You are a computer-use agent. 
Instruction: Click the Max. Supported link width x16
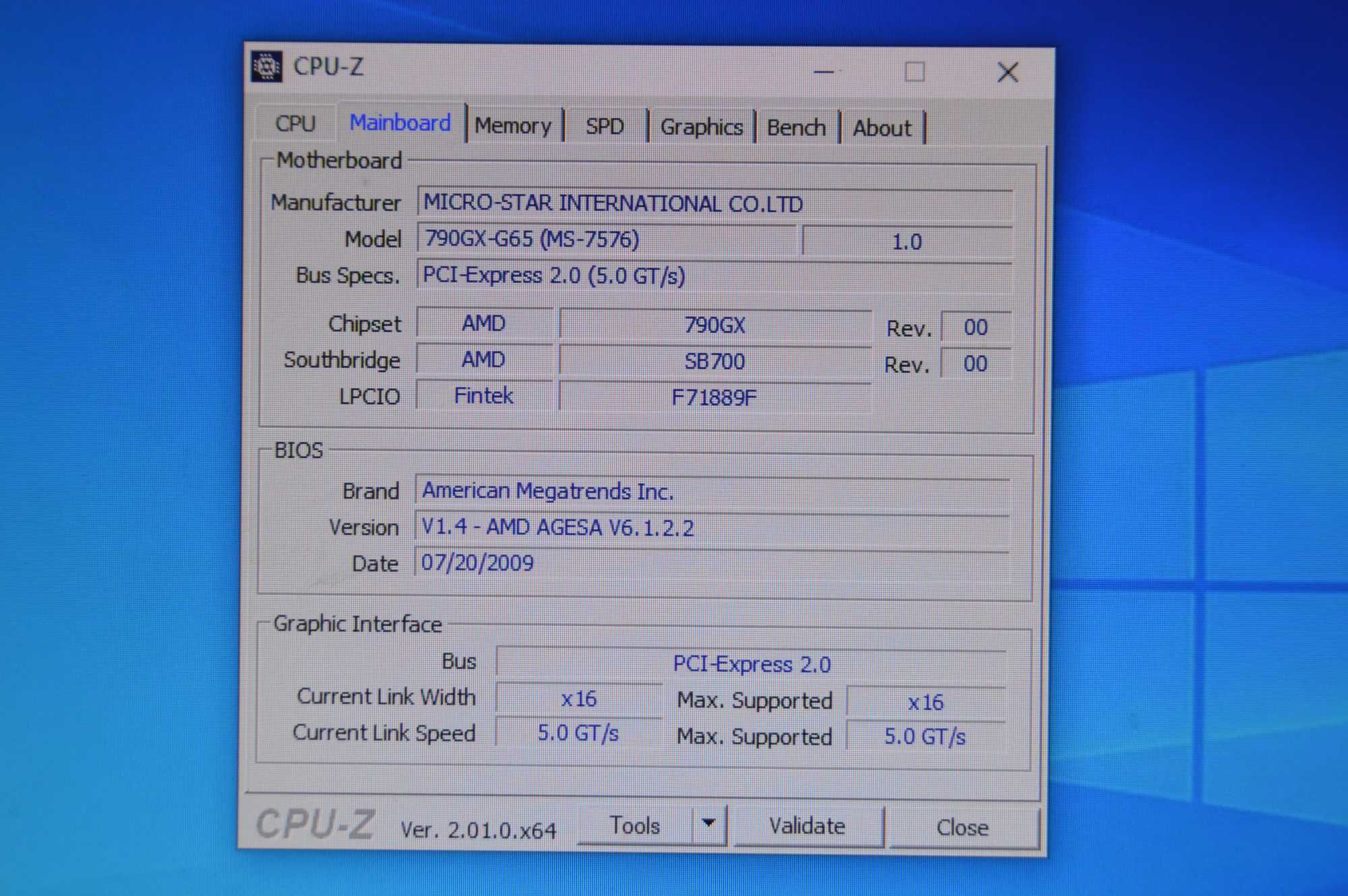(926, 703)
